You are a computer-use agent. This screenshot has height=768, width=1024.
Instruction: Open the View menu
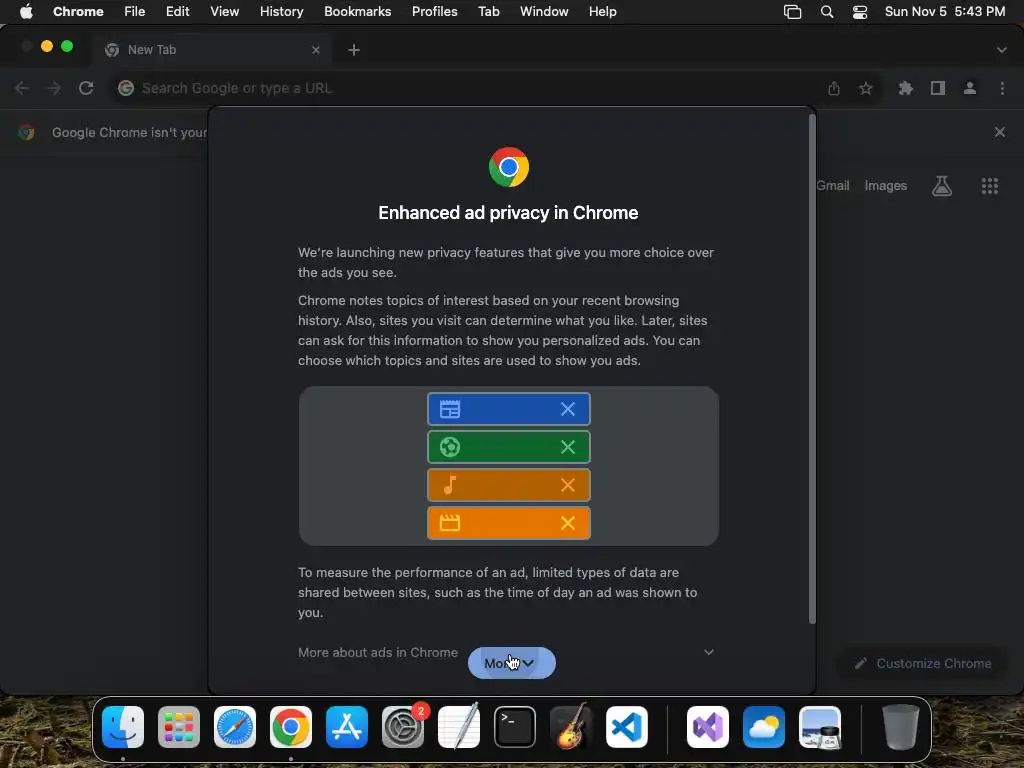(x=224, y=12)
